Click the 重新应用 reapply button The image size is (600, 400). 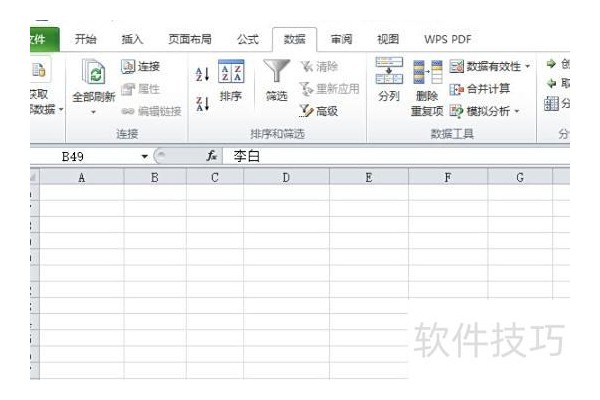coord(329,89)
